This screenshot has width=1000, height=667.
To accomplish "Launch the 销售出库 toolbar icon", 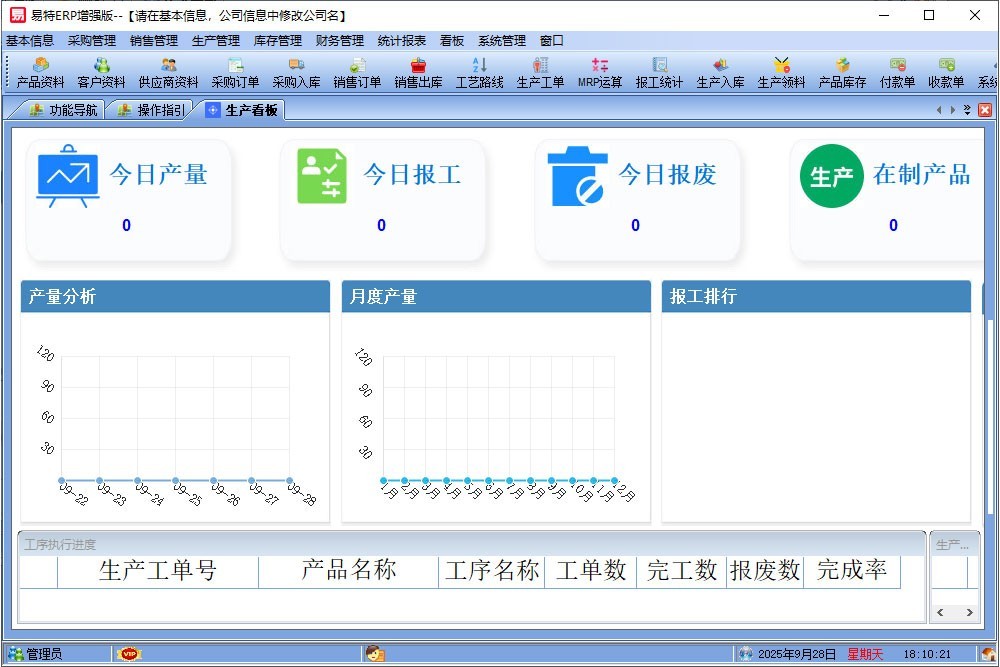I will click(x=418, y=73).
